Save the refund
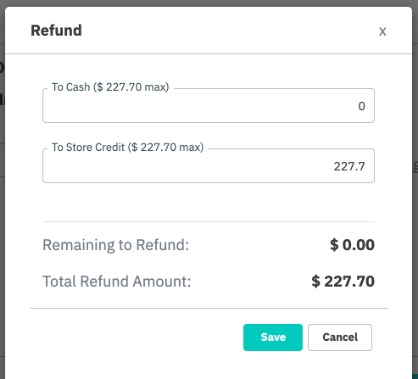418x379 pixels. [x=273, y=337]
